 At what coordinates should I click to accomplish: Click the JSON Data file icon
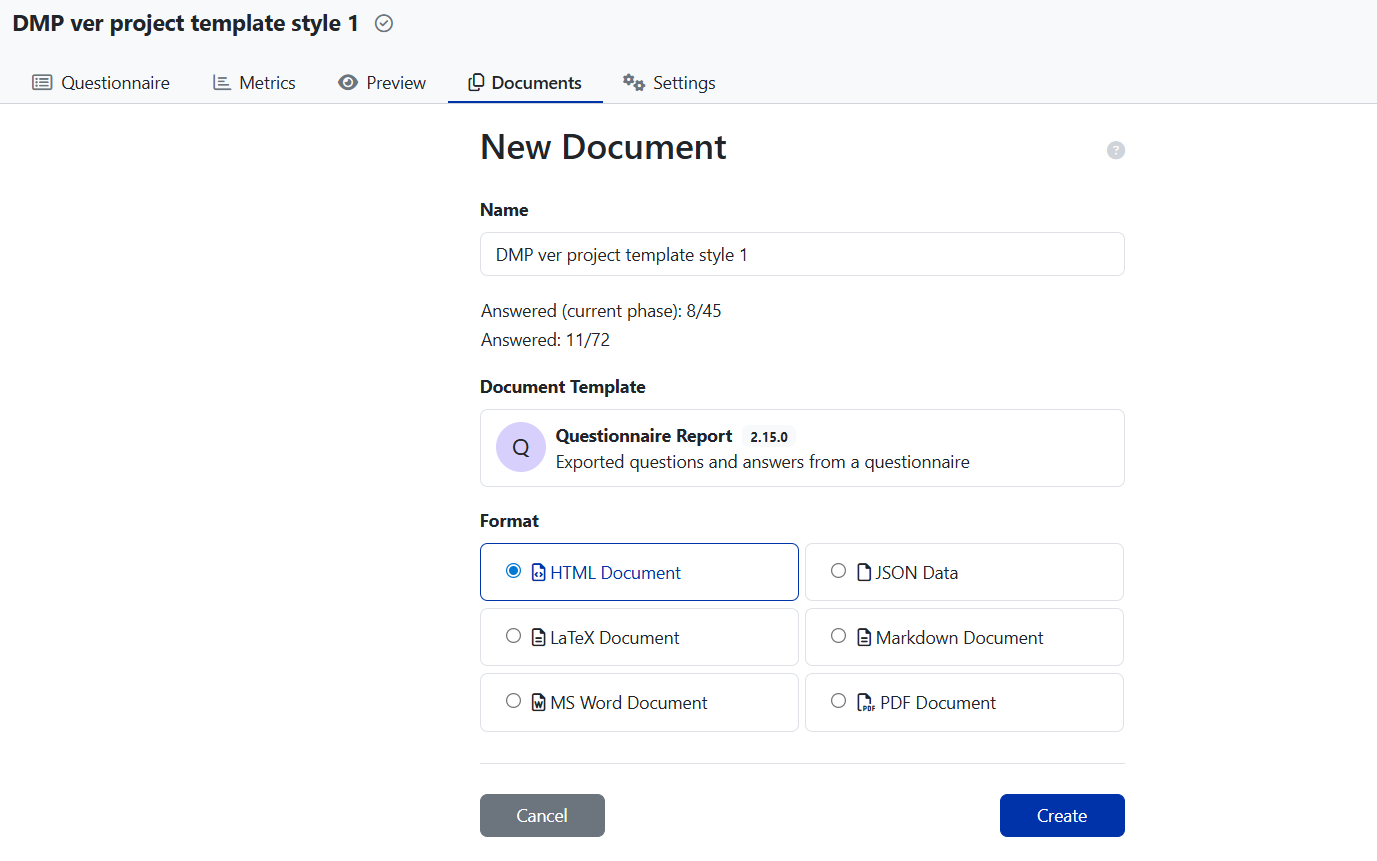(x=865, y=573)
